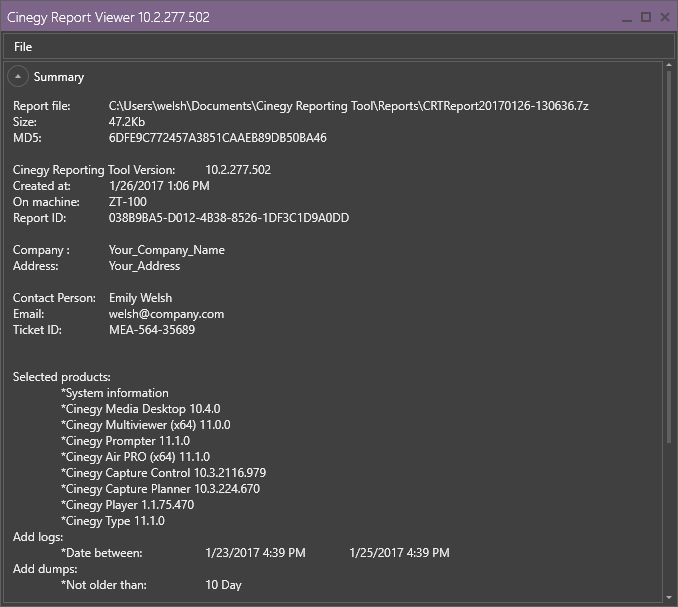Click the scrollbar up arrow

(x=669, y=65)
